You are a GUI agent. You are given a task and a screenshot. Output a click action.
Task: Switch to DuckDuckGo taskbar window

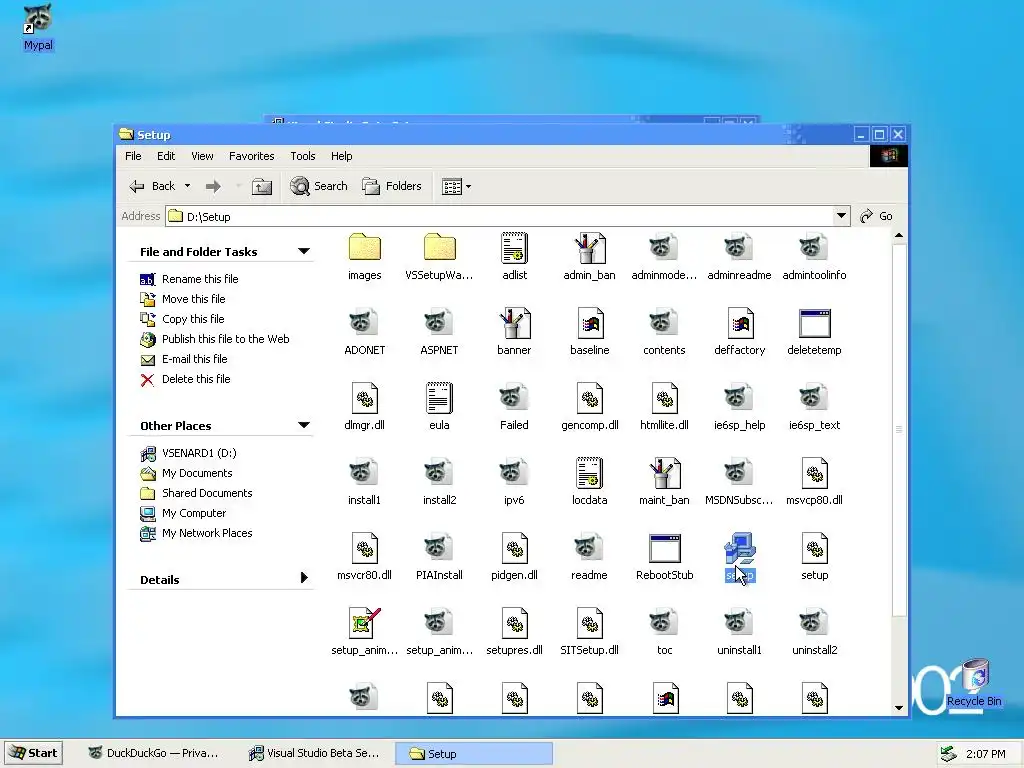coord(154,753)
